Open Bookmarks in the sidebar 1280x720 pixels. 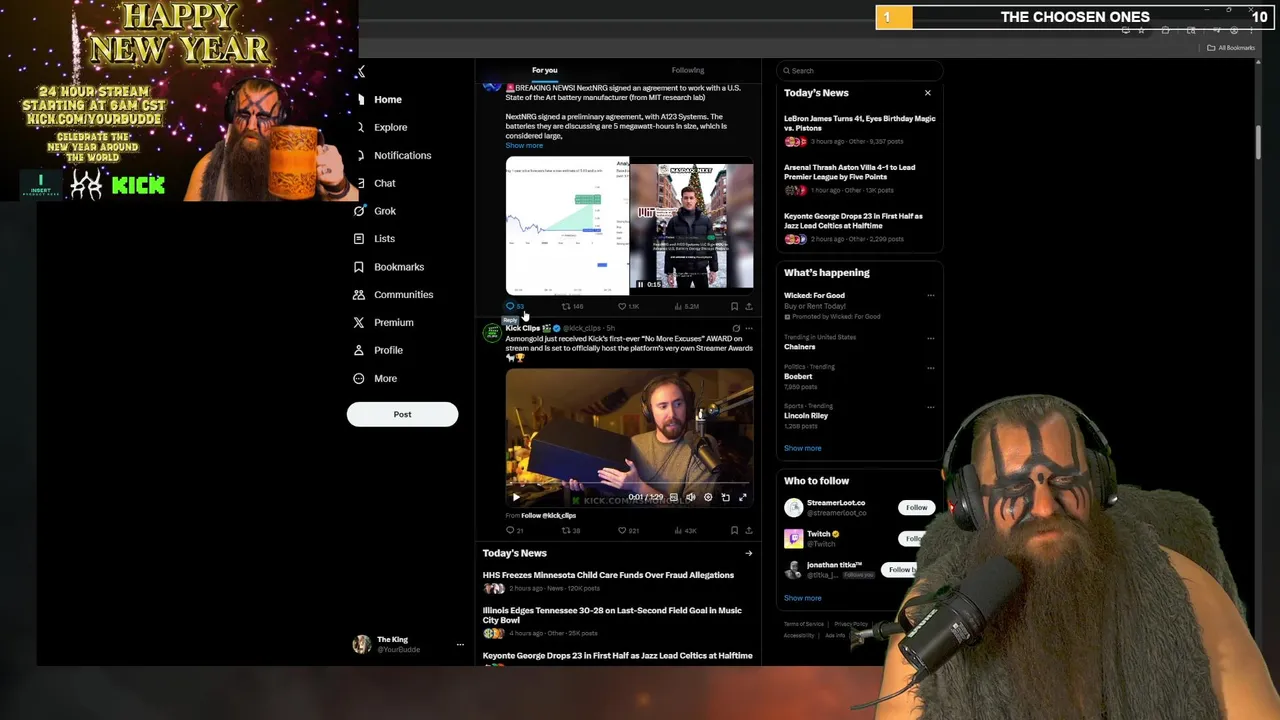pos(390,267)
